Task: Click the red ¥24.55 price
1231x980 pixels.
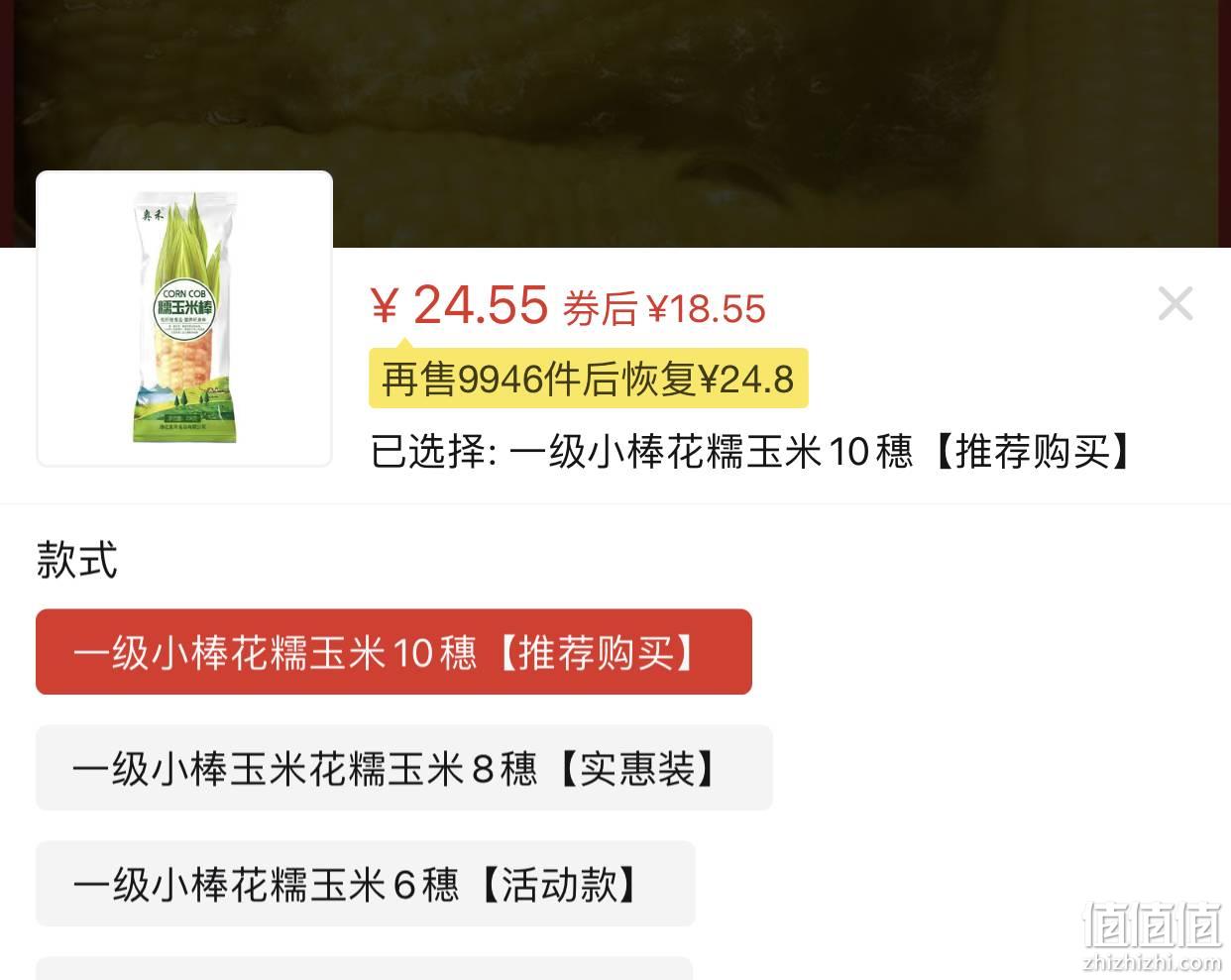Action: pos(459,304)
